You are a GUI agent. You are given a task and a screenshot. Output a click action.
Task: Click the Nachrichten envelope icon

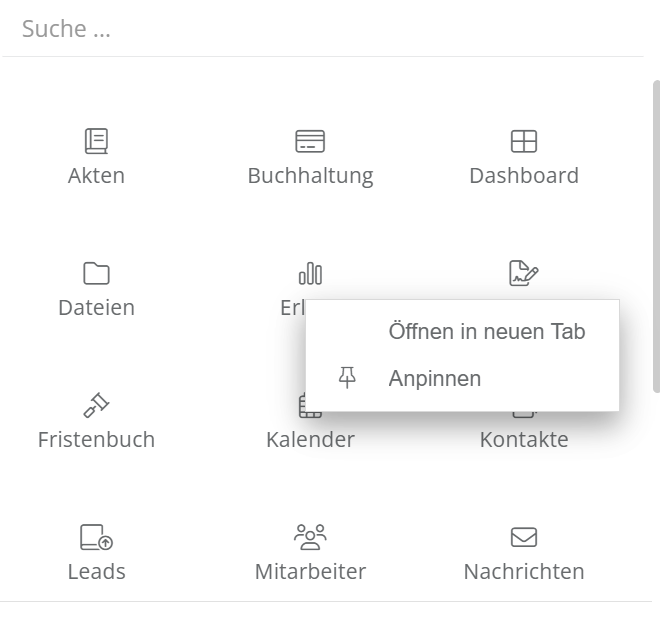click(524, 537)
